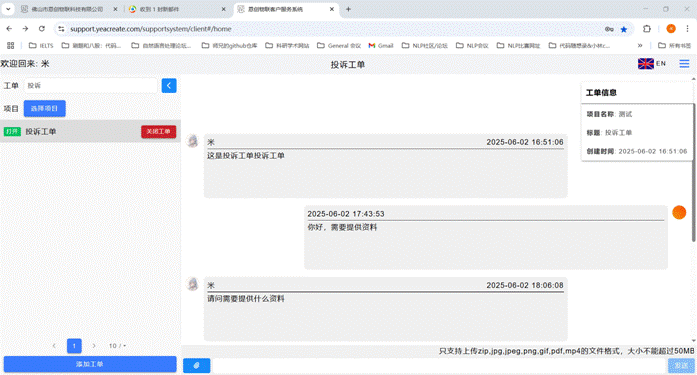Open the page size dropdown showing 10
Screen dimensions: 697x375
point(117,346)
